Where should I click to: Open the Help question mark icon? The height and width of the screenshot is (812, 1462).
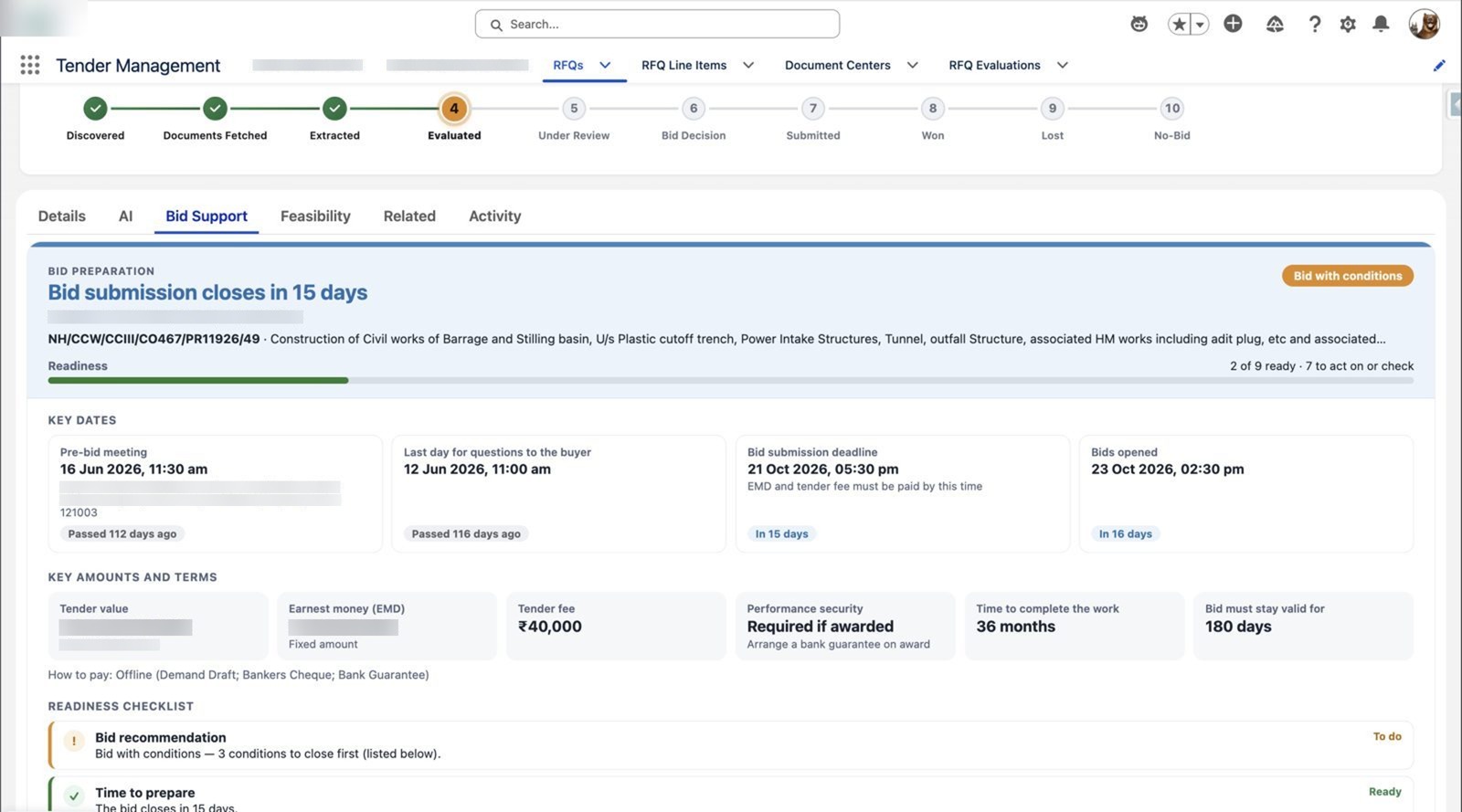(x=1314, y=25)
